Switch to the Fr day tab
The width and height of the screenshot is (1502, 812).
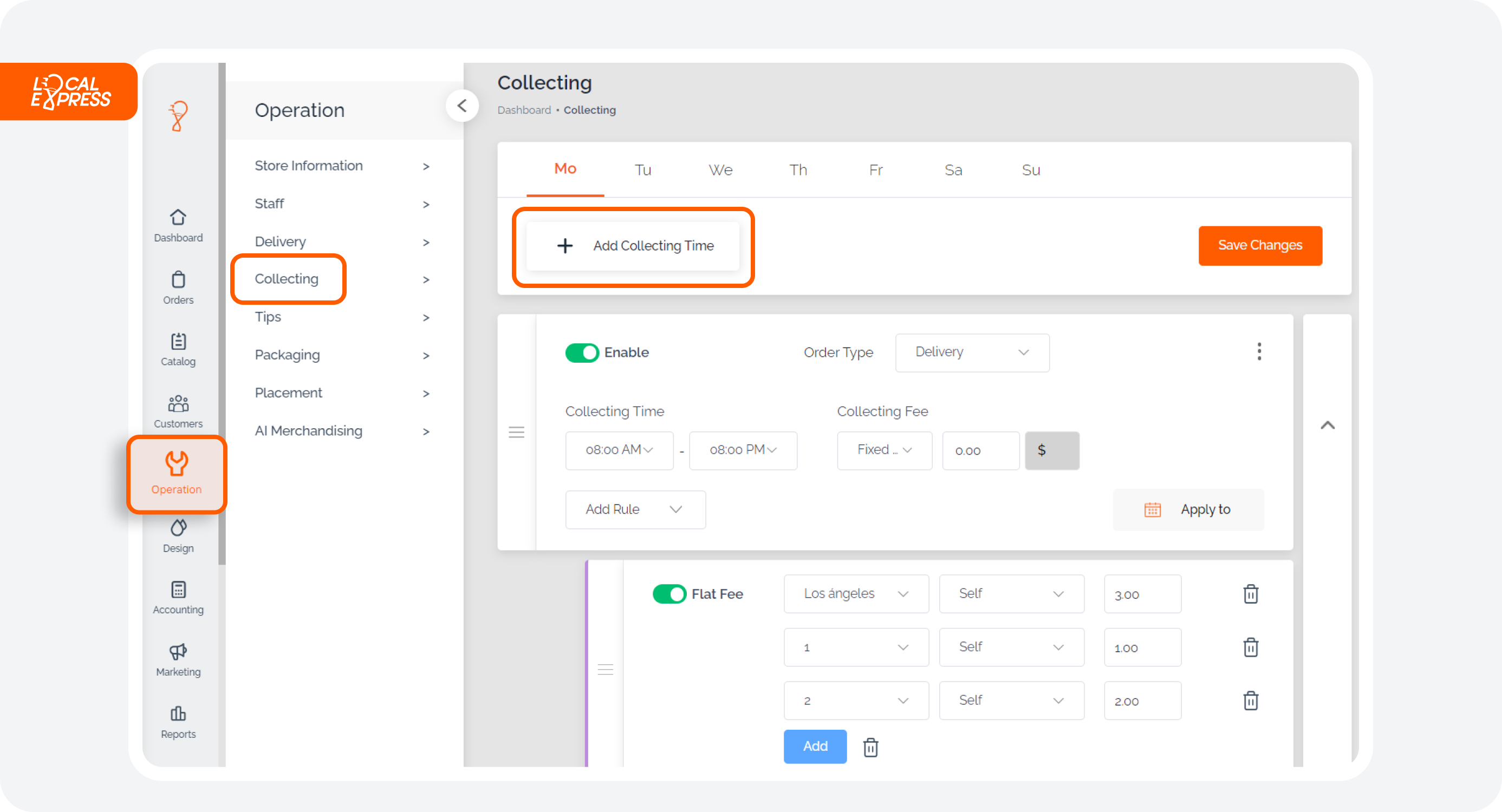[x=875, y=169]
